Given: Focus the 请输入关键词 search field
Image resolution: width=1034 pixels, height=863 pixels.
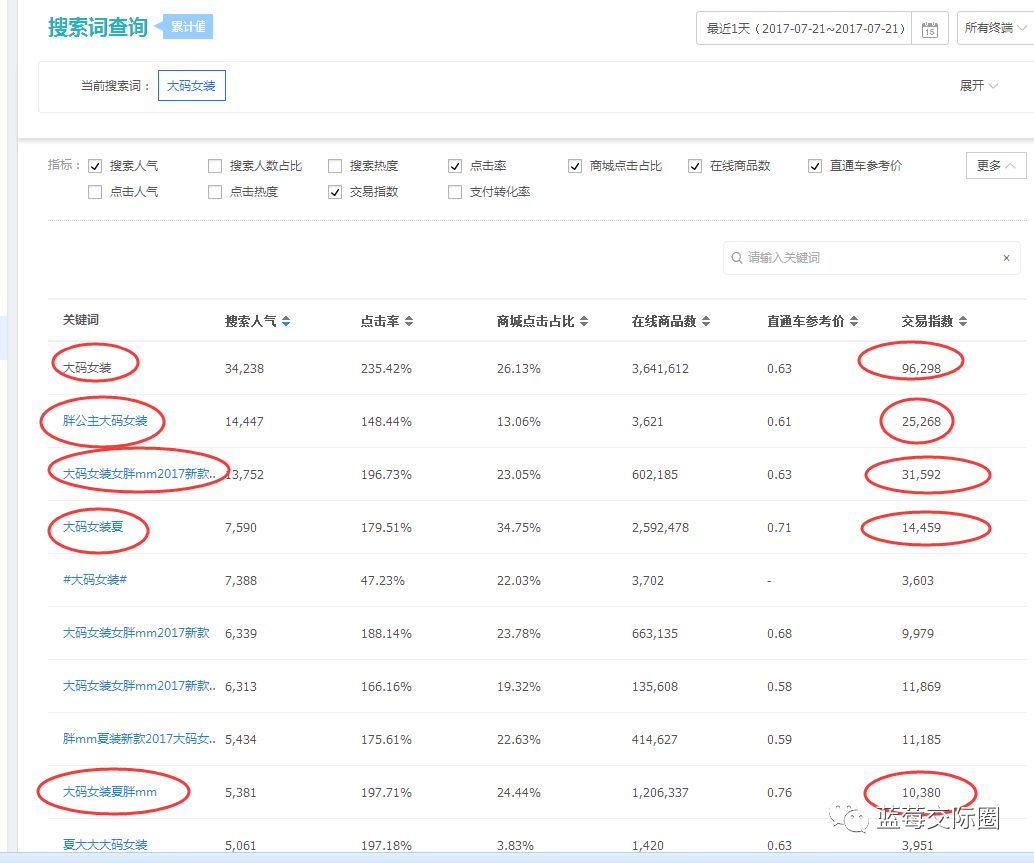Looking at the screenshot, I should (871, 258).
